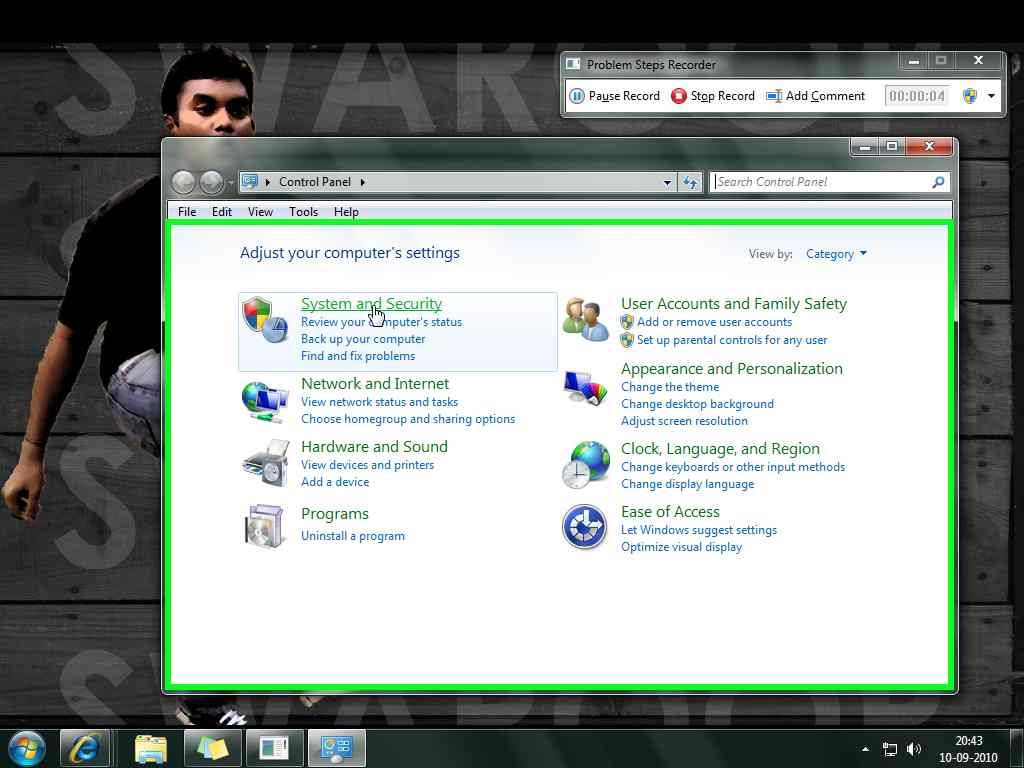Launch Internet Explorer from the taskbar
1024x768 pixels.
[x=86, y=748]
